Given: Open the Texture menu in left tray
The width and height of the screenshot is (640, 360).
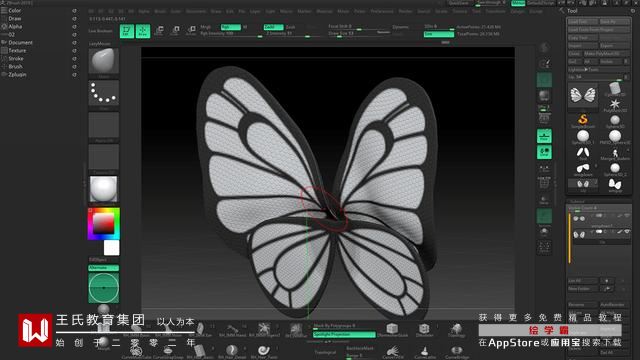Looking at the screenshot, I should point(17,51).
